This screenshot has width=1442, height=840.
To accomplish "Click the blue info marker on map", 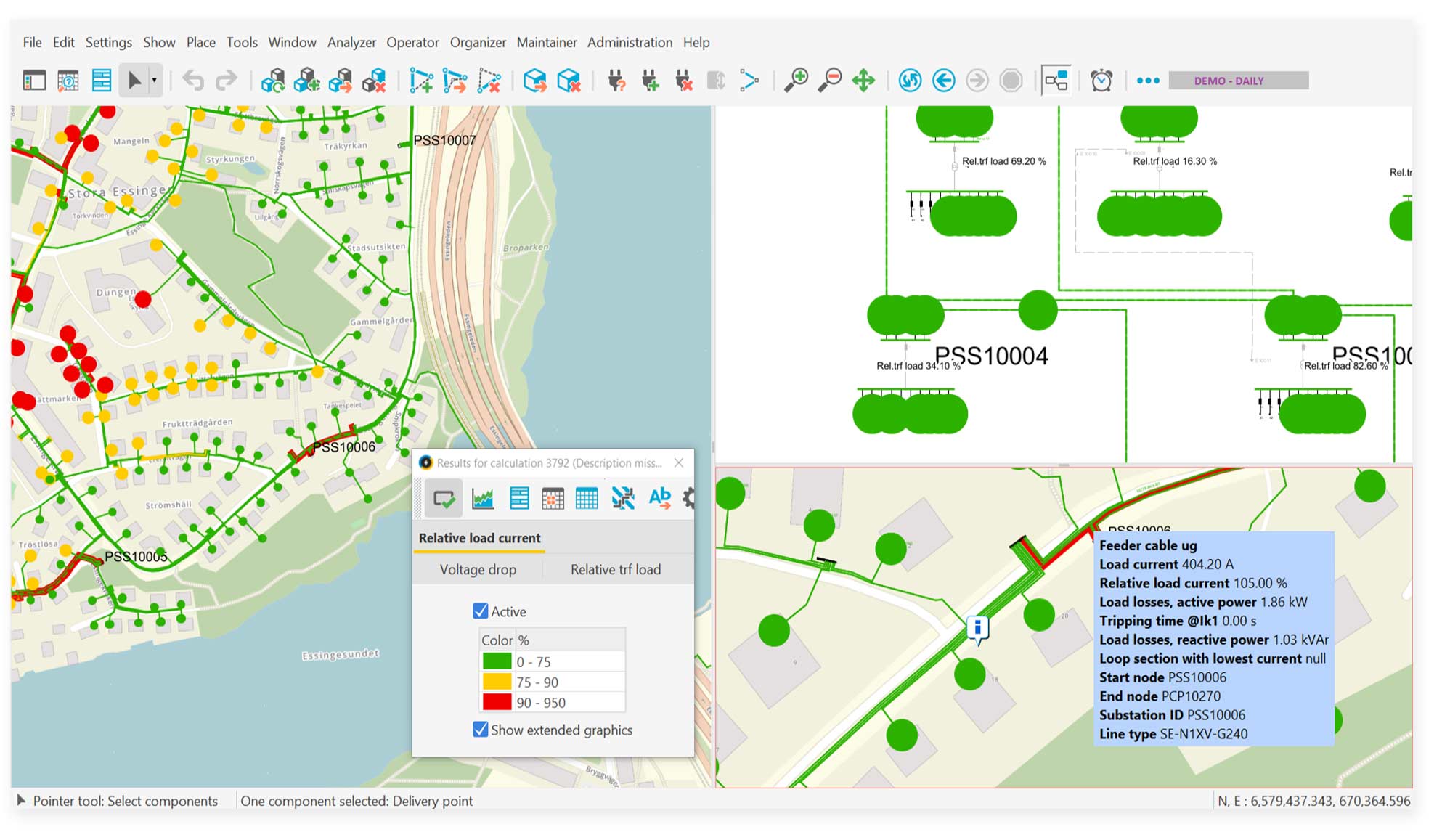I will coord(978,627).
